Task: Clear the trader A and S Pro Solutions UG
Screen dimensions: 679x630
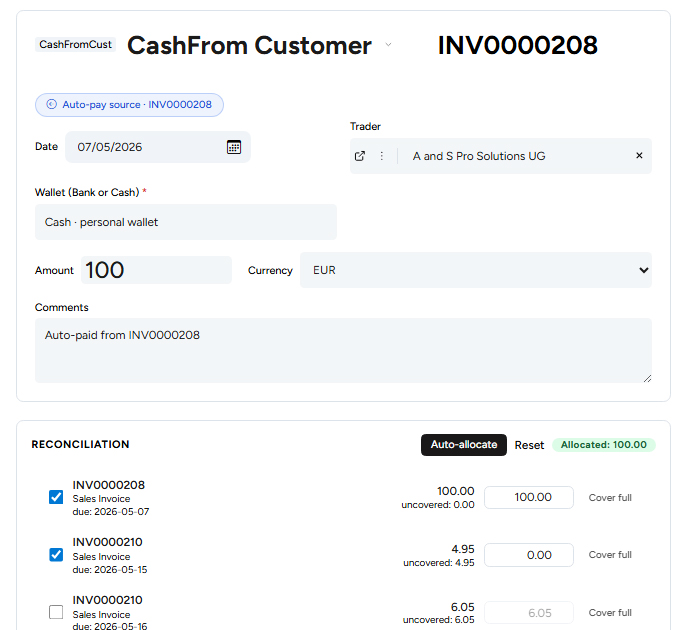Action: pos(639,155)
